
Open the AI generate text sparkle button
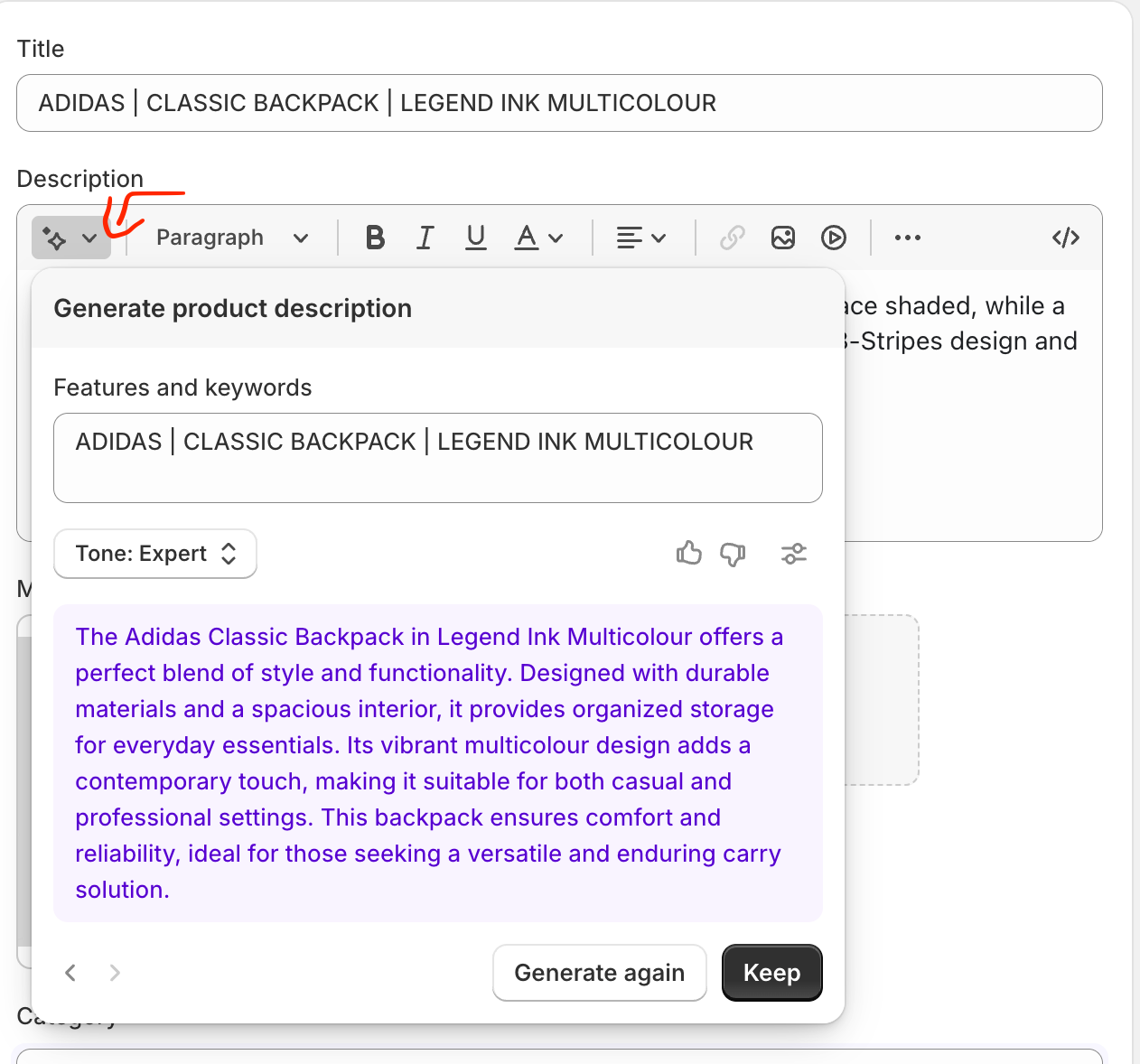(70, 238)
